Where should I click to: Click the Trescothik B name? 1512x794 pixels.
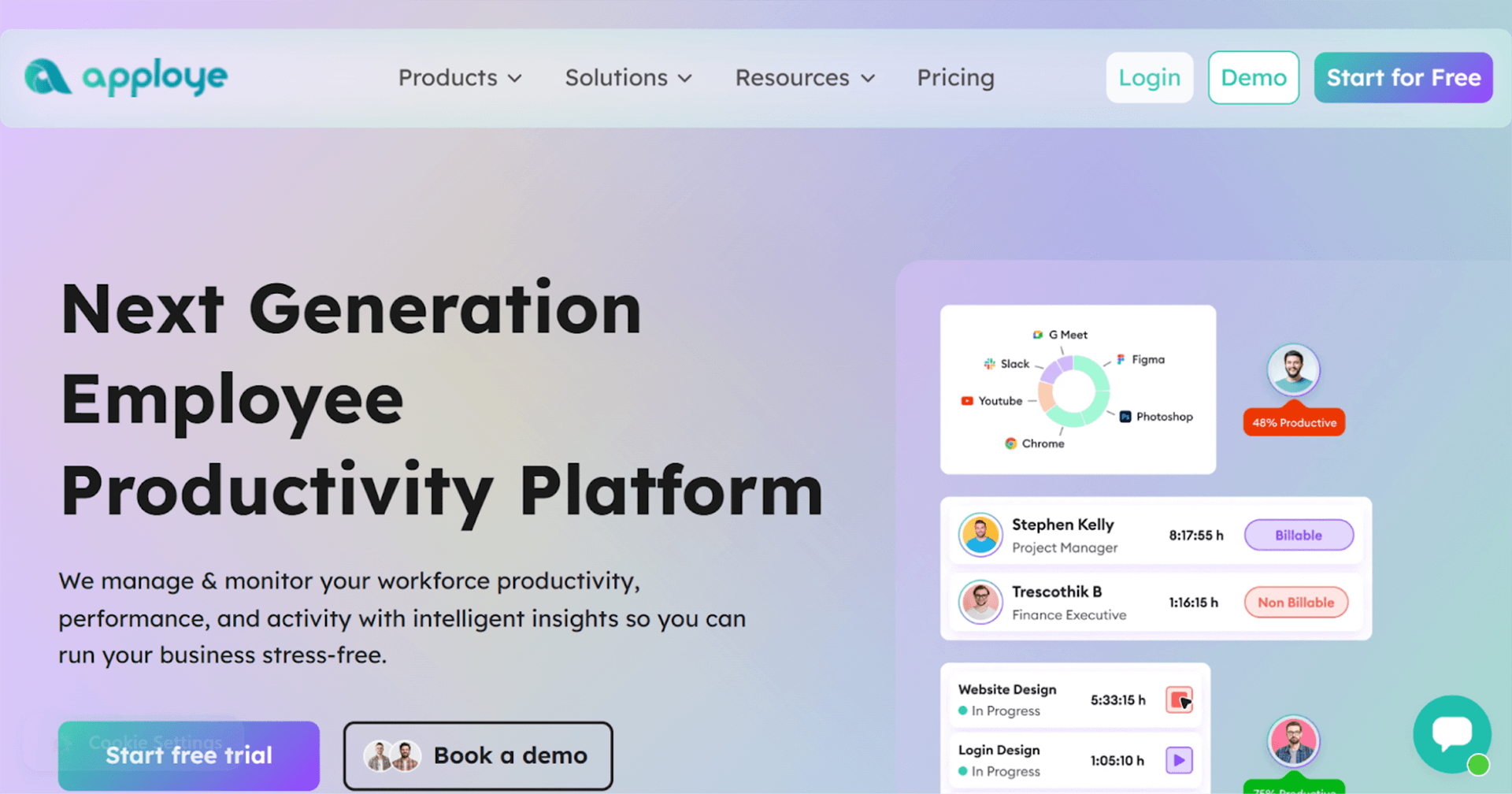click(1057, 592)
